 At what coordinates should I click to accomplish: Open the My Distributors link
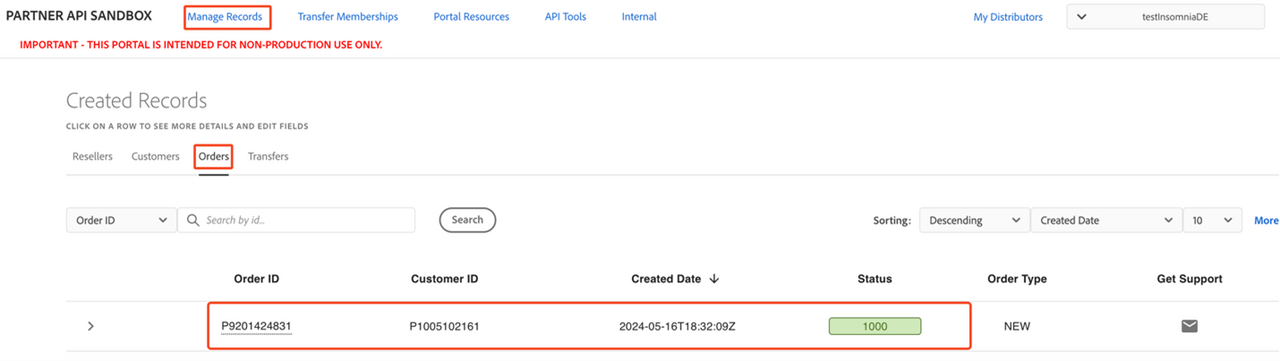coord(1008,17)
